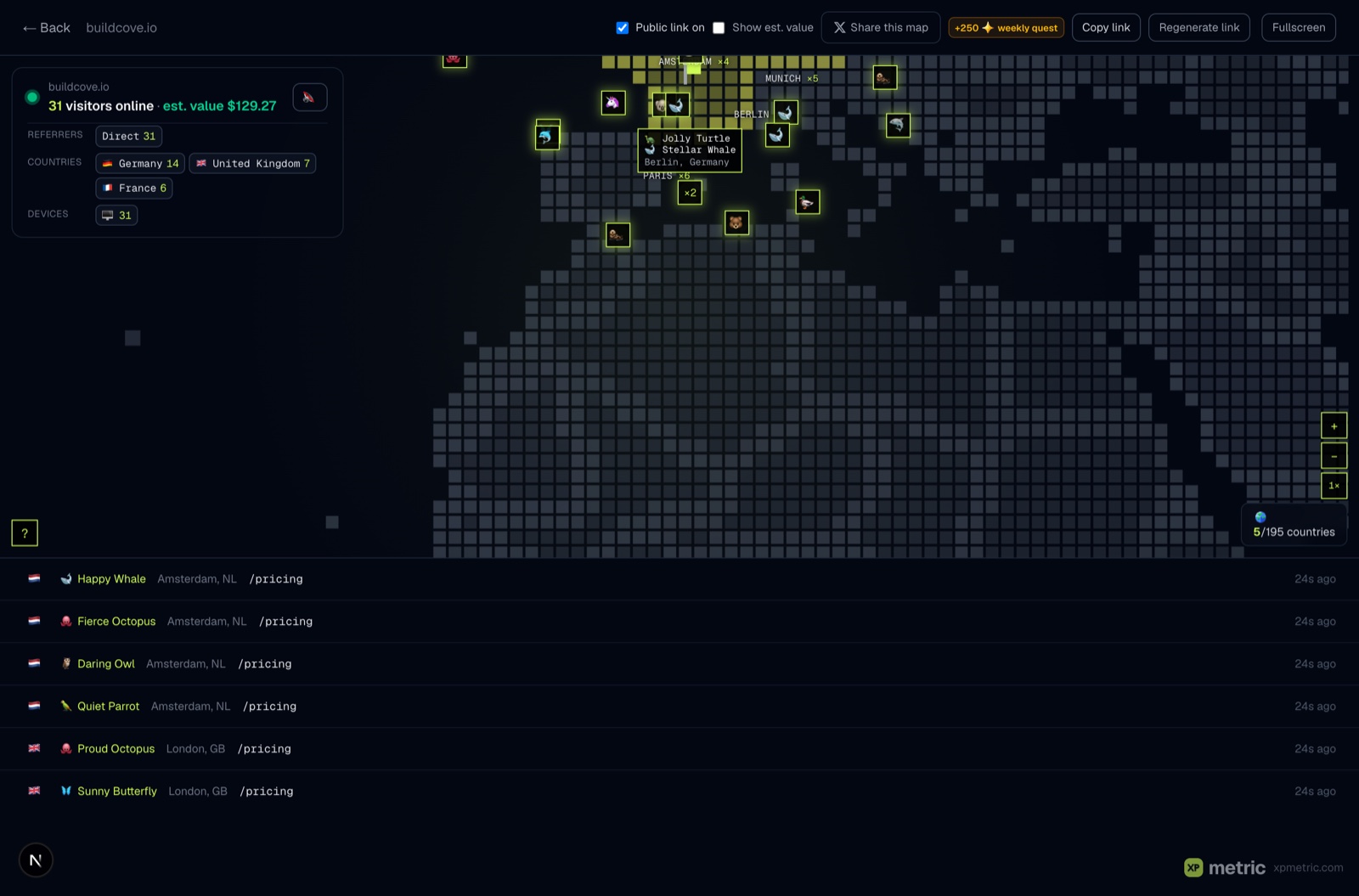Select the Germany 14 country chip
Screen dimensions: 1359x896
click(x=140, y=163)
